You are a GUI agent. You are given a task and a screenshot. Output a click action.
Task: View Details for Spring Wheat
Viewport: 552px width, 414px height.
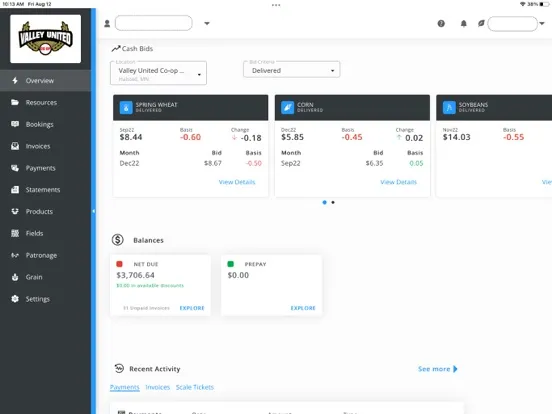click(x=237, y=182)
